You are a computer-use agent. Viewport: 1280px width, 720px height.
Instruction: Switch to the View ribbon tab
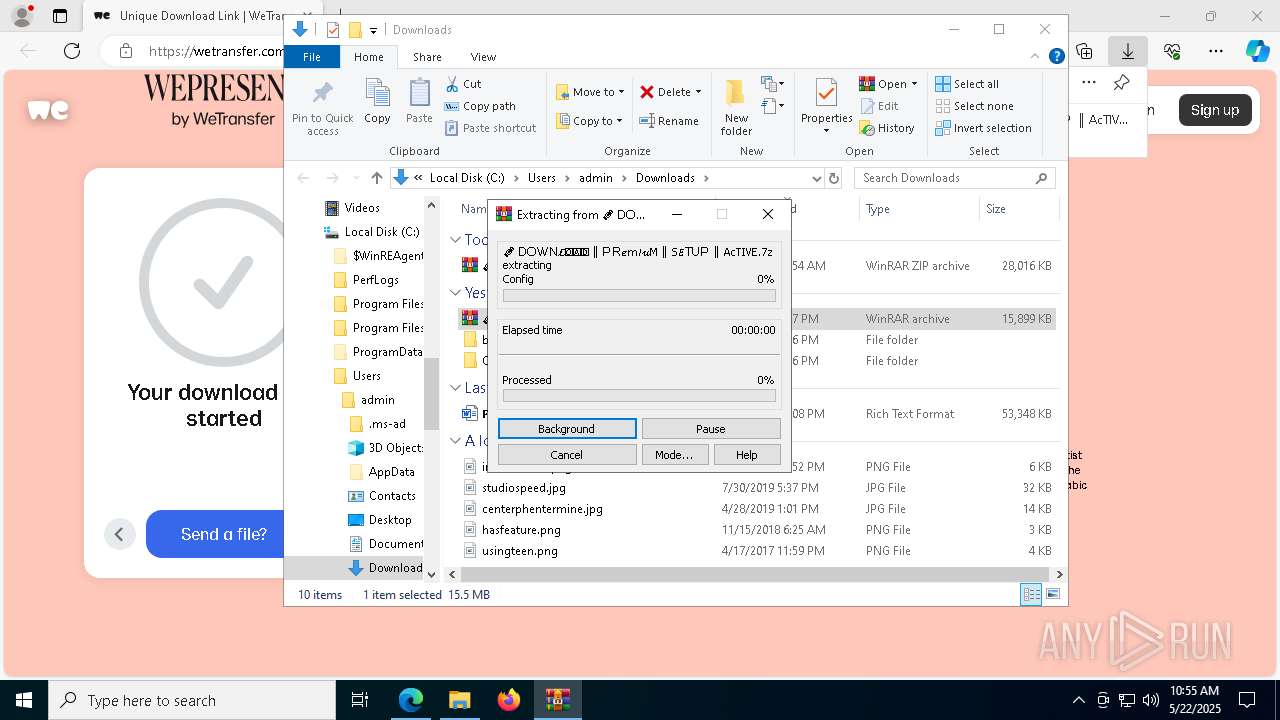(483, 57)
